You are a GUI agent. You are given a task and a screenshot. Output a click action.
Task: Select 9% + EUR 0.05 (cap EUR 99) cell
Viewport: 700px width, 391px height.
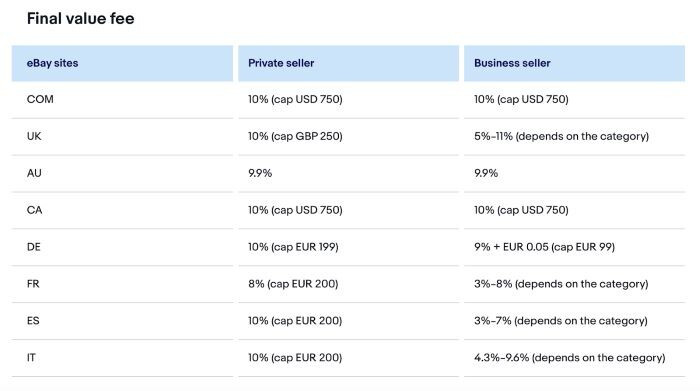coord(545,247)
